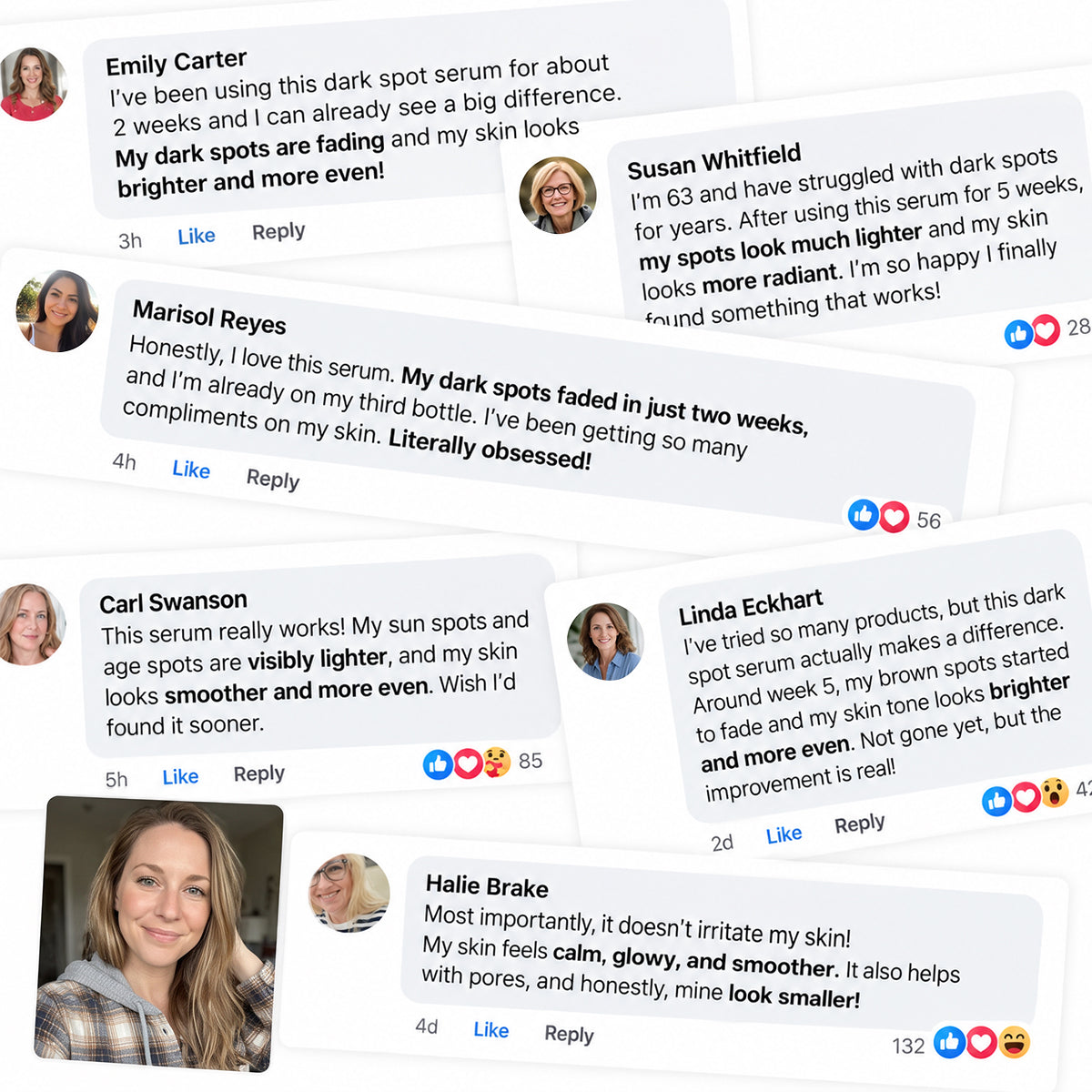Click the Linda Eckhart commenter name
The image size is (1092, 1092).
(x=751, y=607)
